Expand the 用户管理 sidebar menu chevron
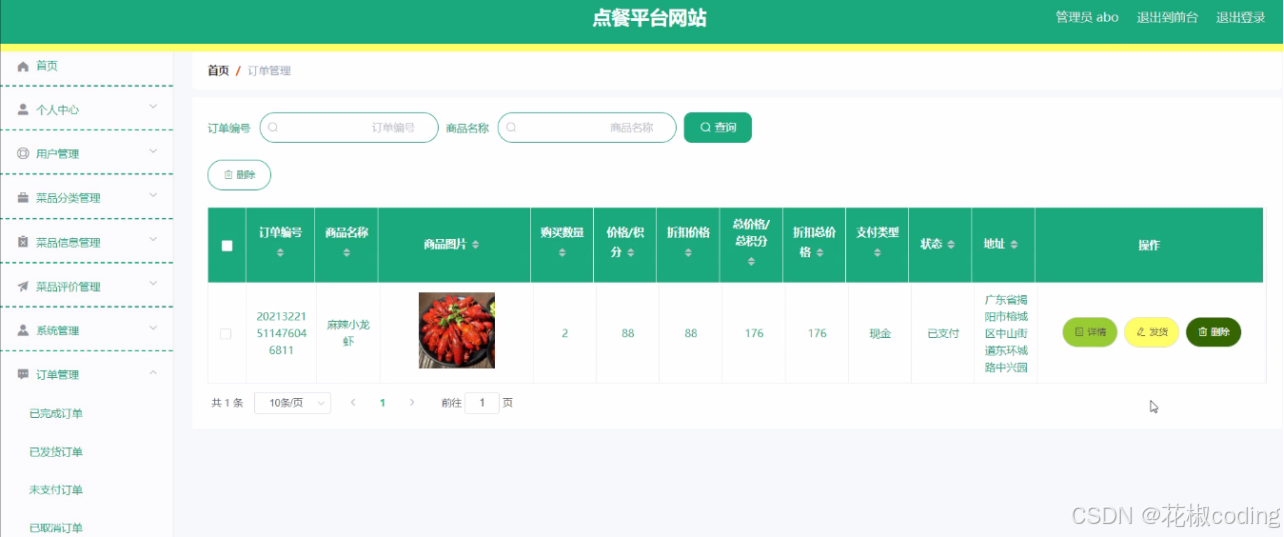The width and height of the screenshot is (1284, 537). (x=153, y=151)
